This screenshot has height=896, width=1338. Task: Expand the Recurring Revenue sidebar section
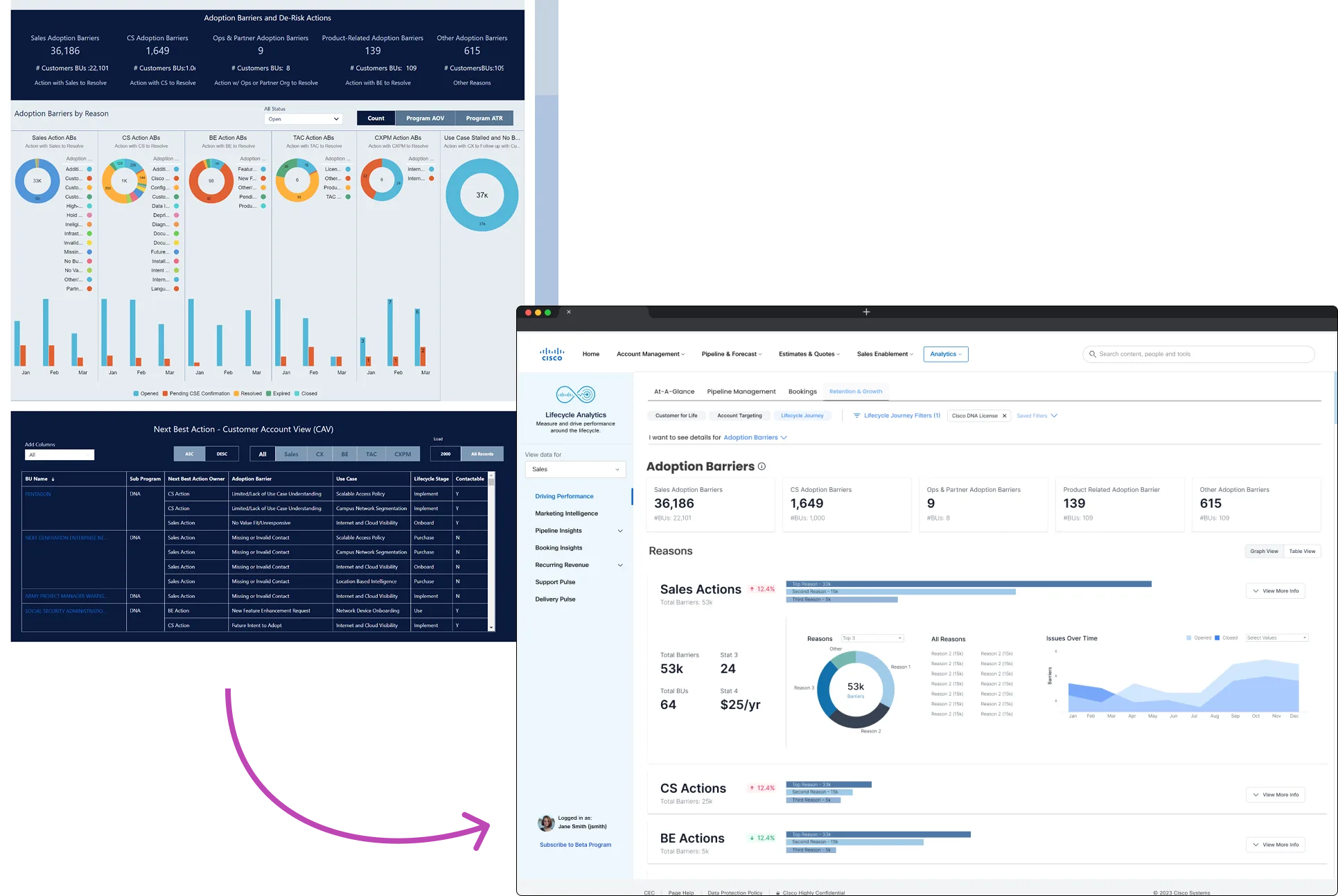(620, 565)
